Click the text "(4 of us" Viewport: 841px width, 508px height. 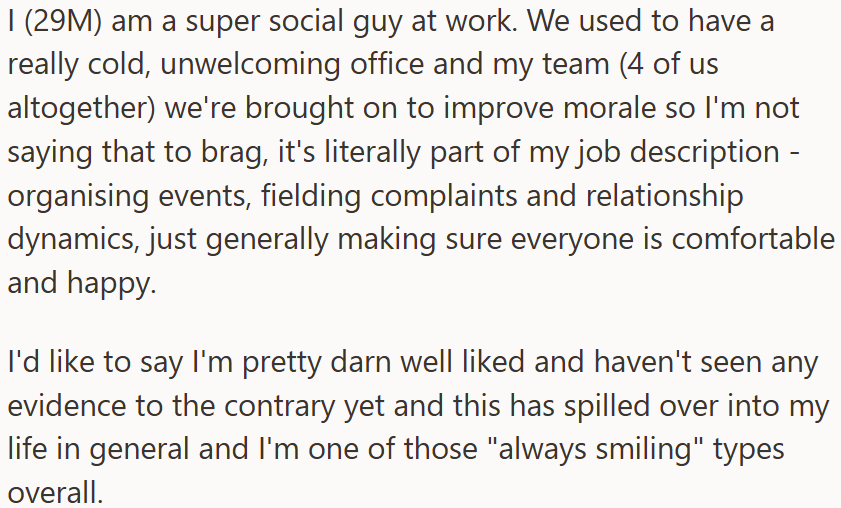click(x=668, y=64)
